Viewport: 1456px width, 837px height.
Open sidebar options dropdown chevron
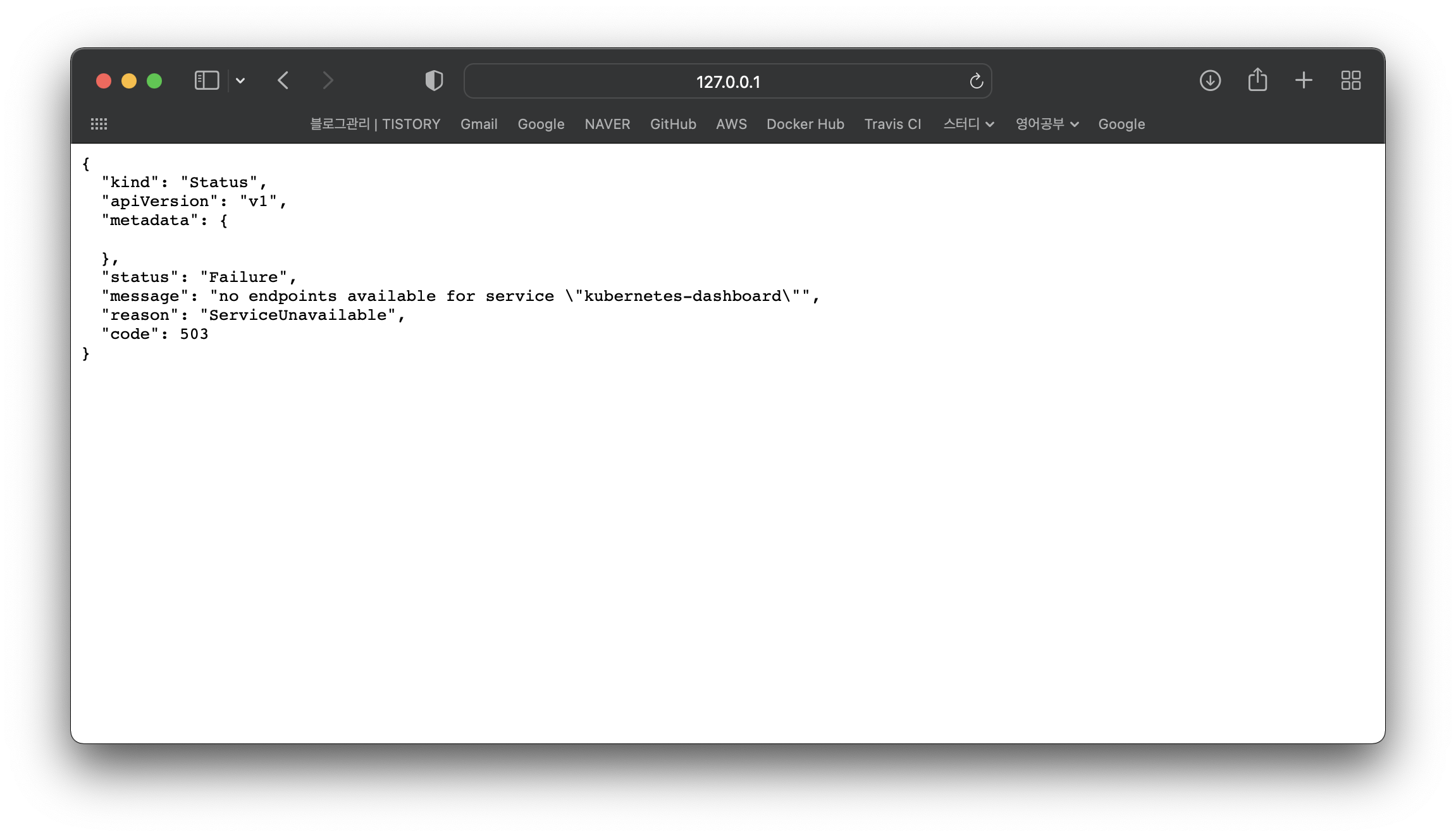click(x=240, y=80)
